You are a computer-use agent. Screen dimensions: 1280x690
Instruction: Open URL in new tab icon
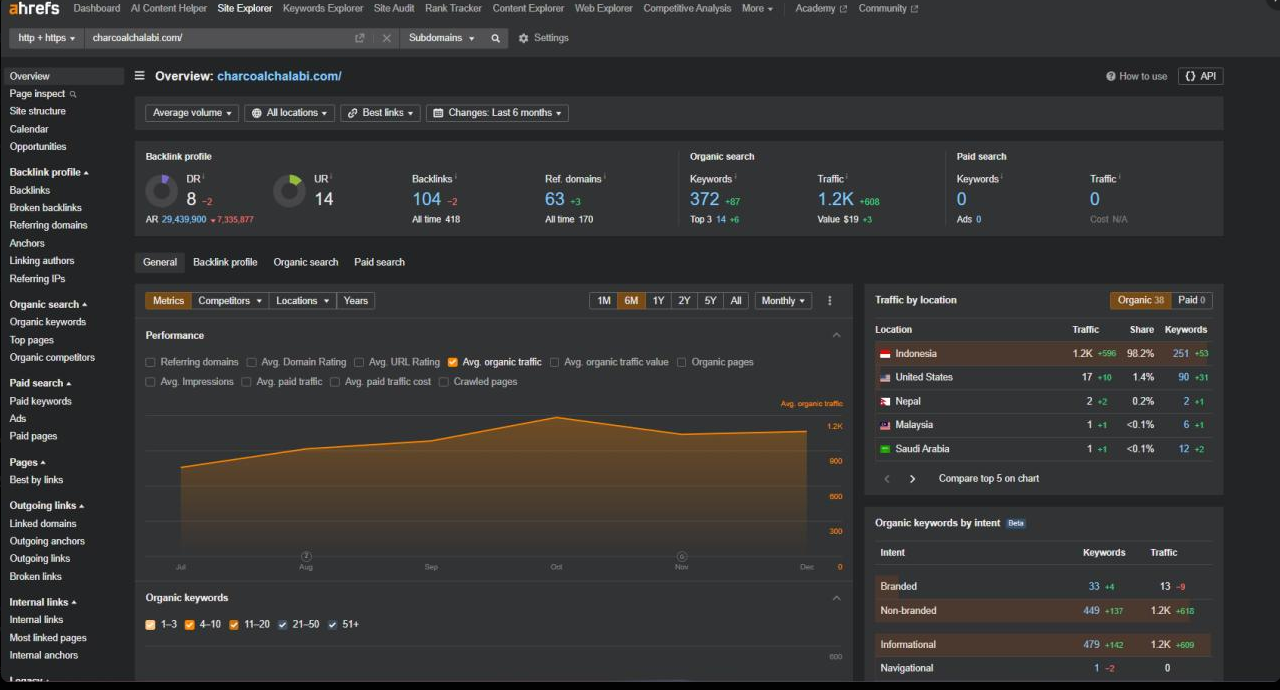[360, 38]
